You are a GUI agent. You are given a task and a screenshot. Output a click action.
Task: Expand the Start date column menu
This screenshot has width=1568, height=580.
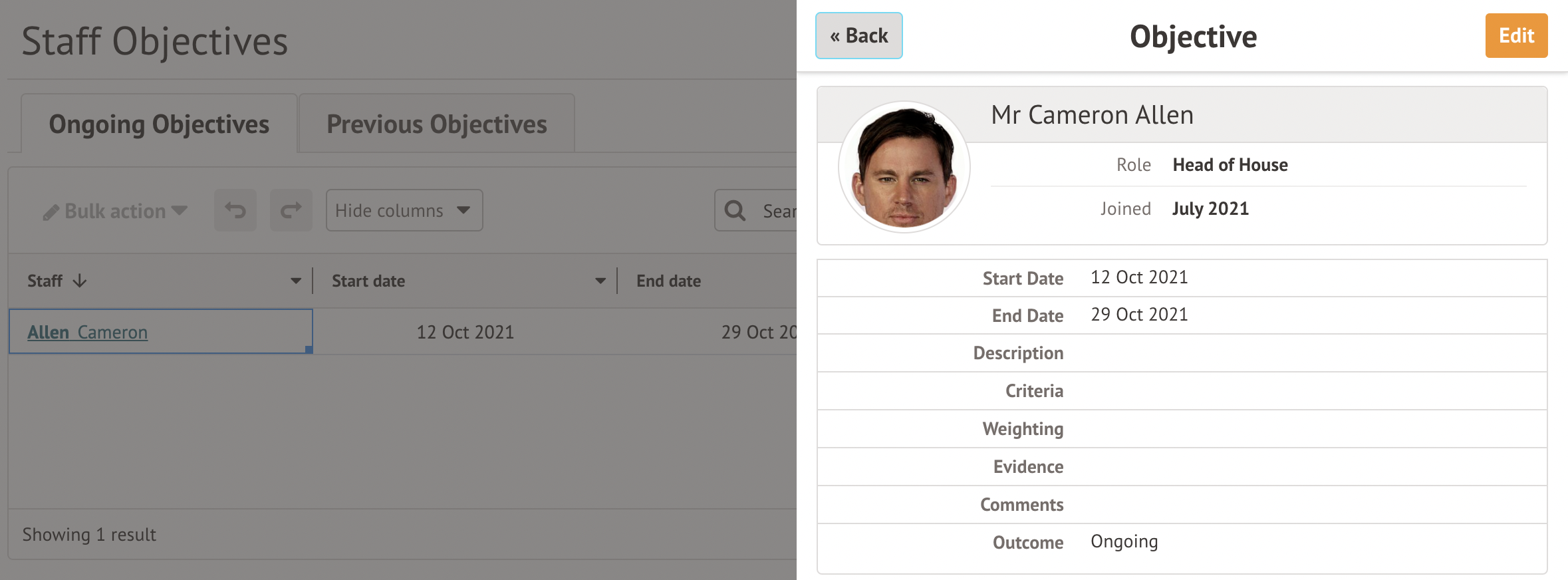tap(600, 281)
